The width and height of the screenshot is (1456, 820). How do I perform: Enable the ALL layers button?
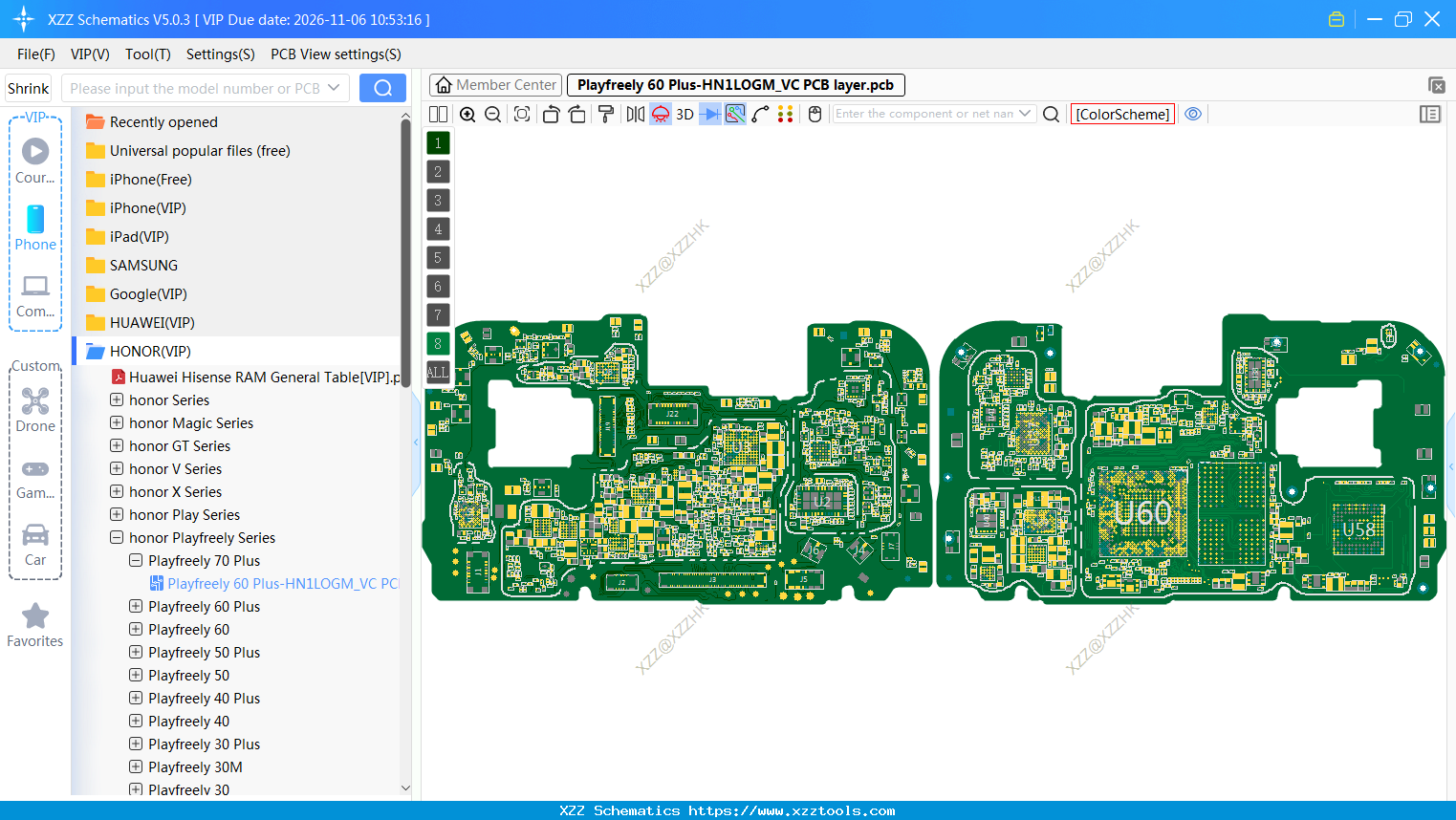[x=437, y=372]
